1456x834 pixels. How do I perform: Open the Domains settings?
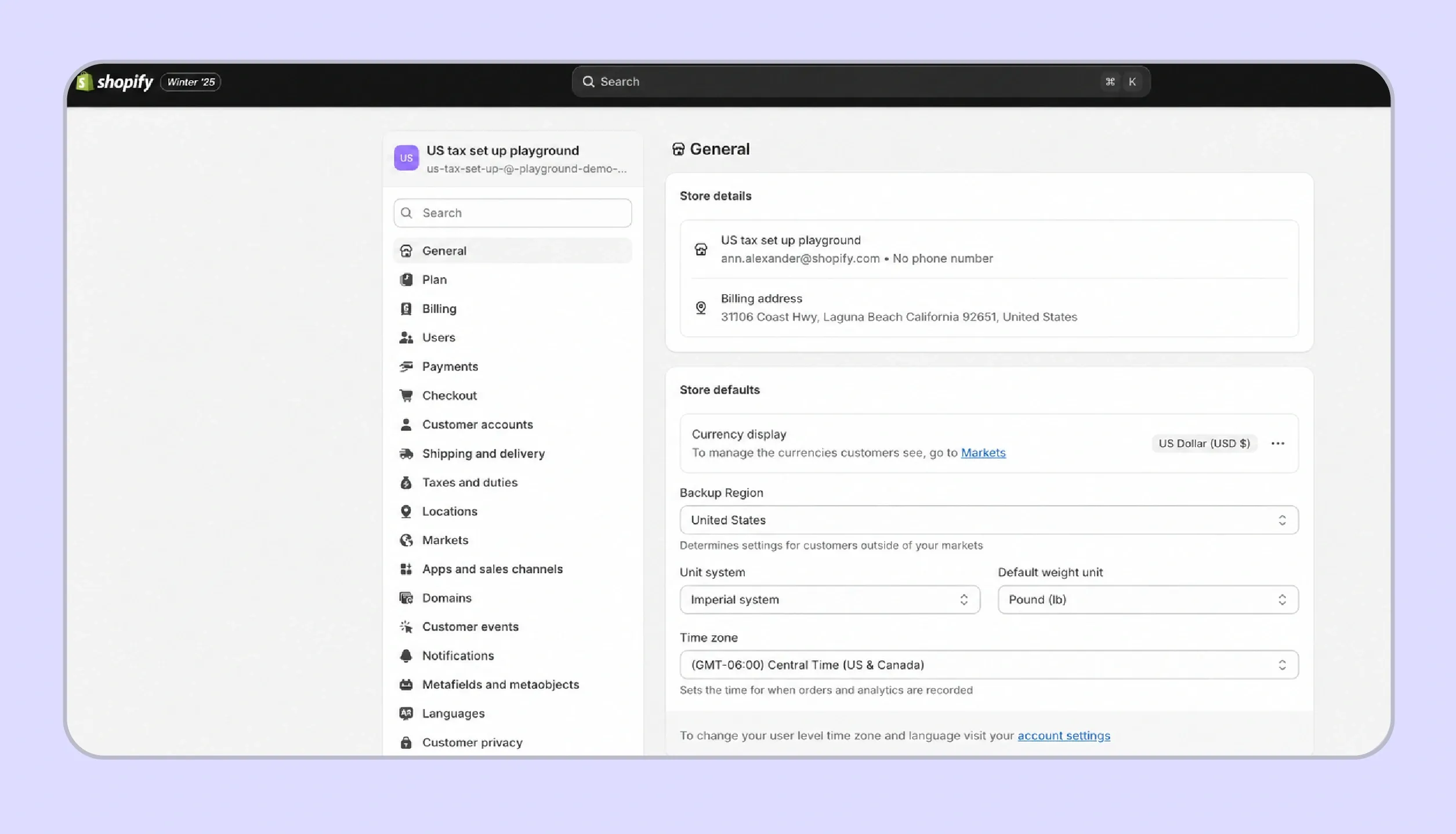(x=512, y=598)
